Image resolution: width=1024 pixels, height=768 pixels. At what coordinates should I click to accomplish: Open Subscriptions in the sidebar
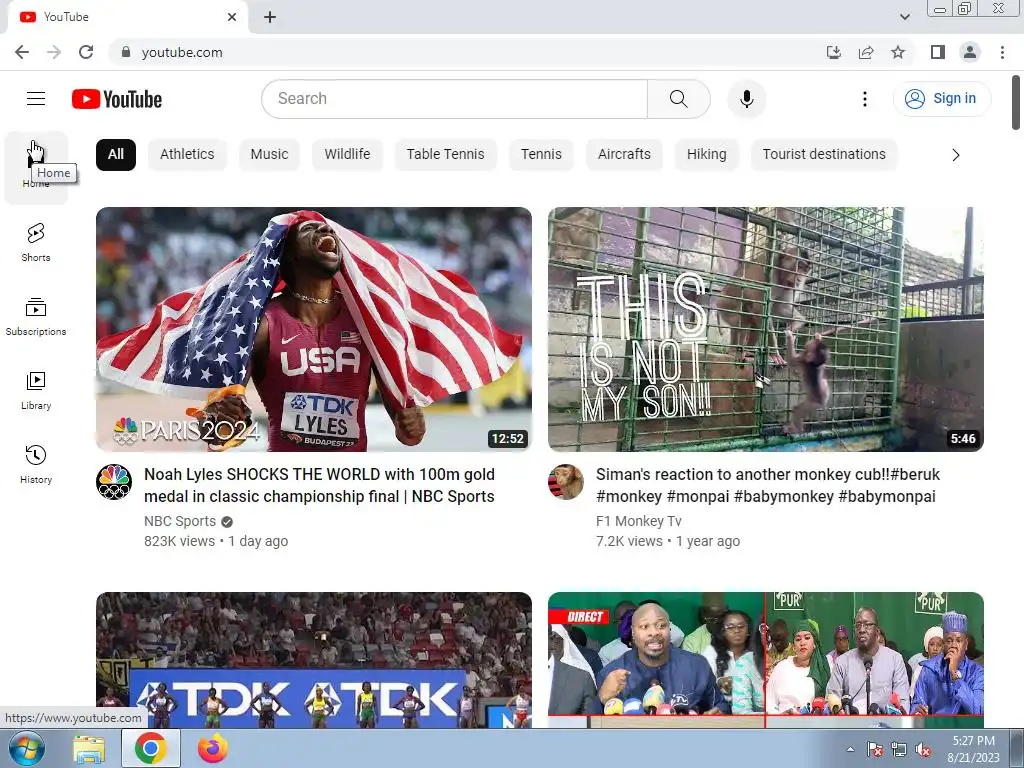(36, 317)
